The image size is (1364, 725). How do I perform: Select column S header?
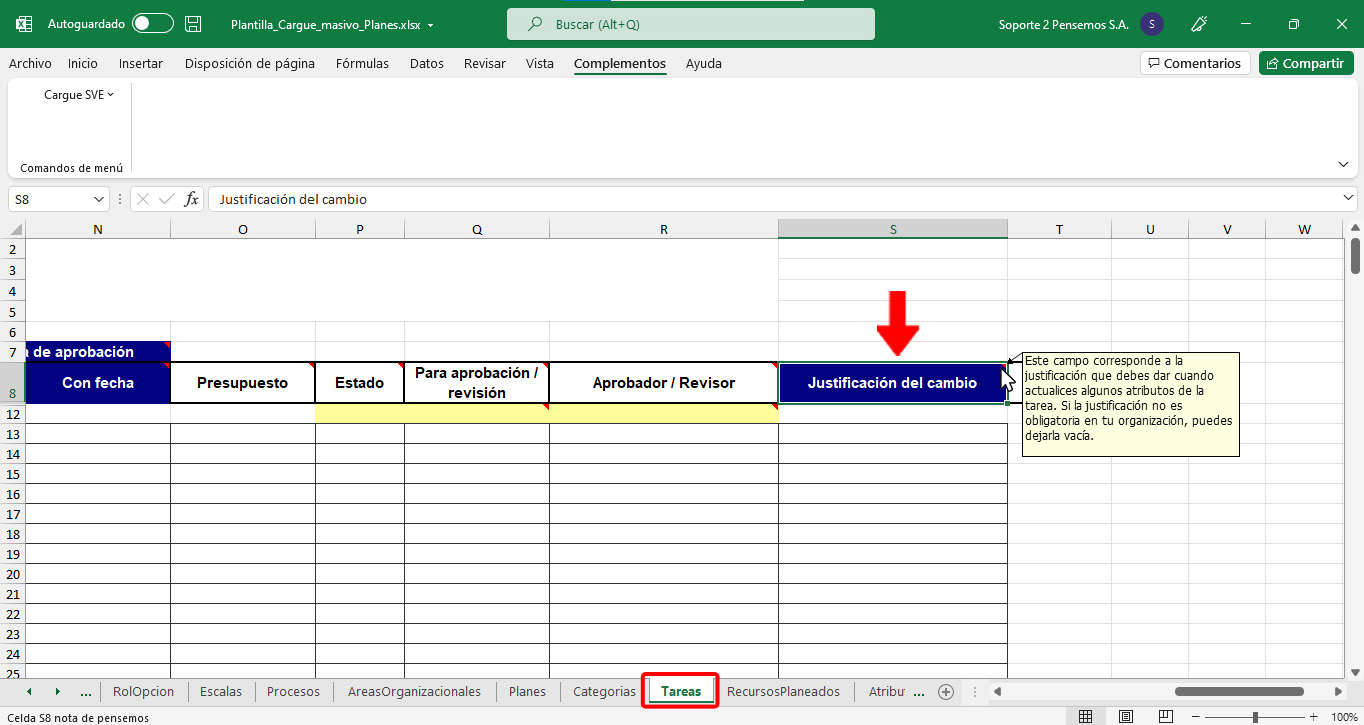(893, 229)
